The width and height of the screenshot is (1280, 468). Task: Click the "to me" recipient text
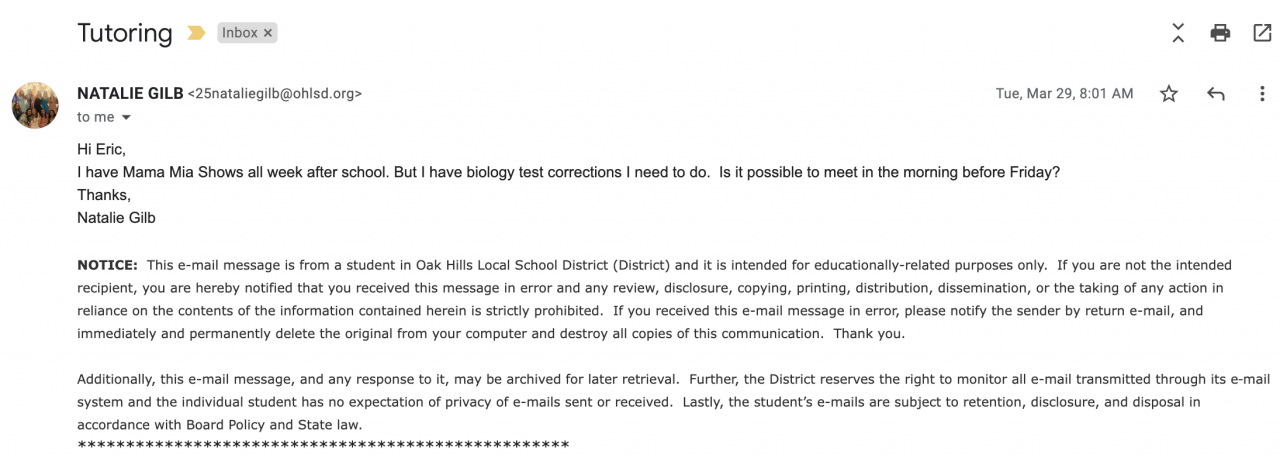pyautogui.click(x=96, y=118)
